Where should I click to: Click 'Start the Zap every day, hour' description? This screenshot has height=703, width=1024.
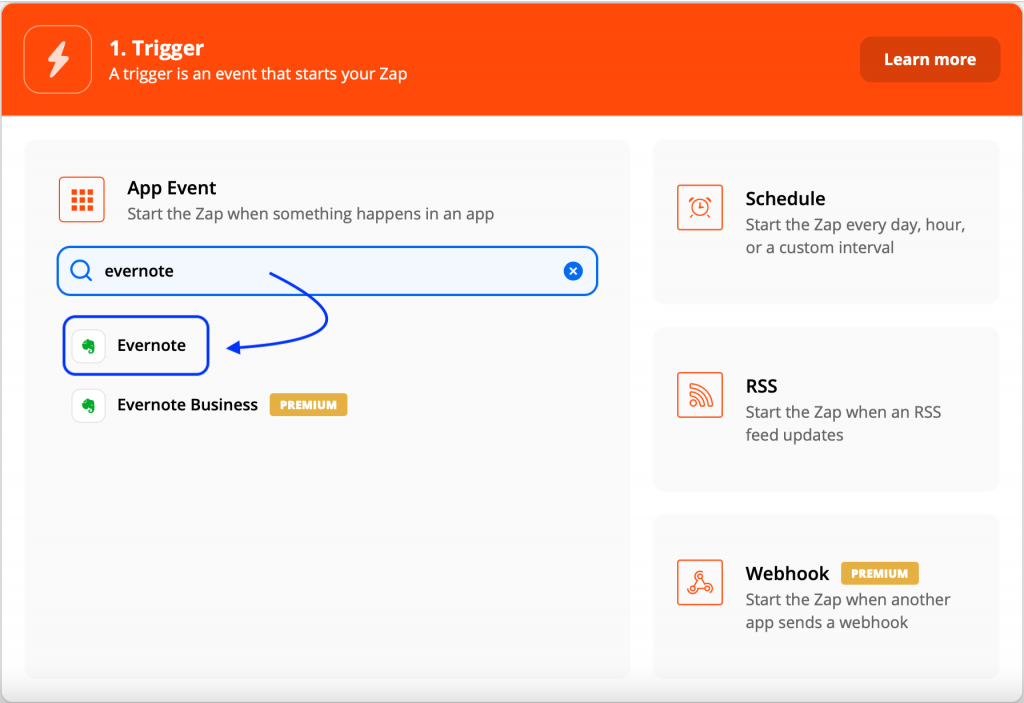tap(856, 236)
